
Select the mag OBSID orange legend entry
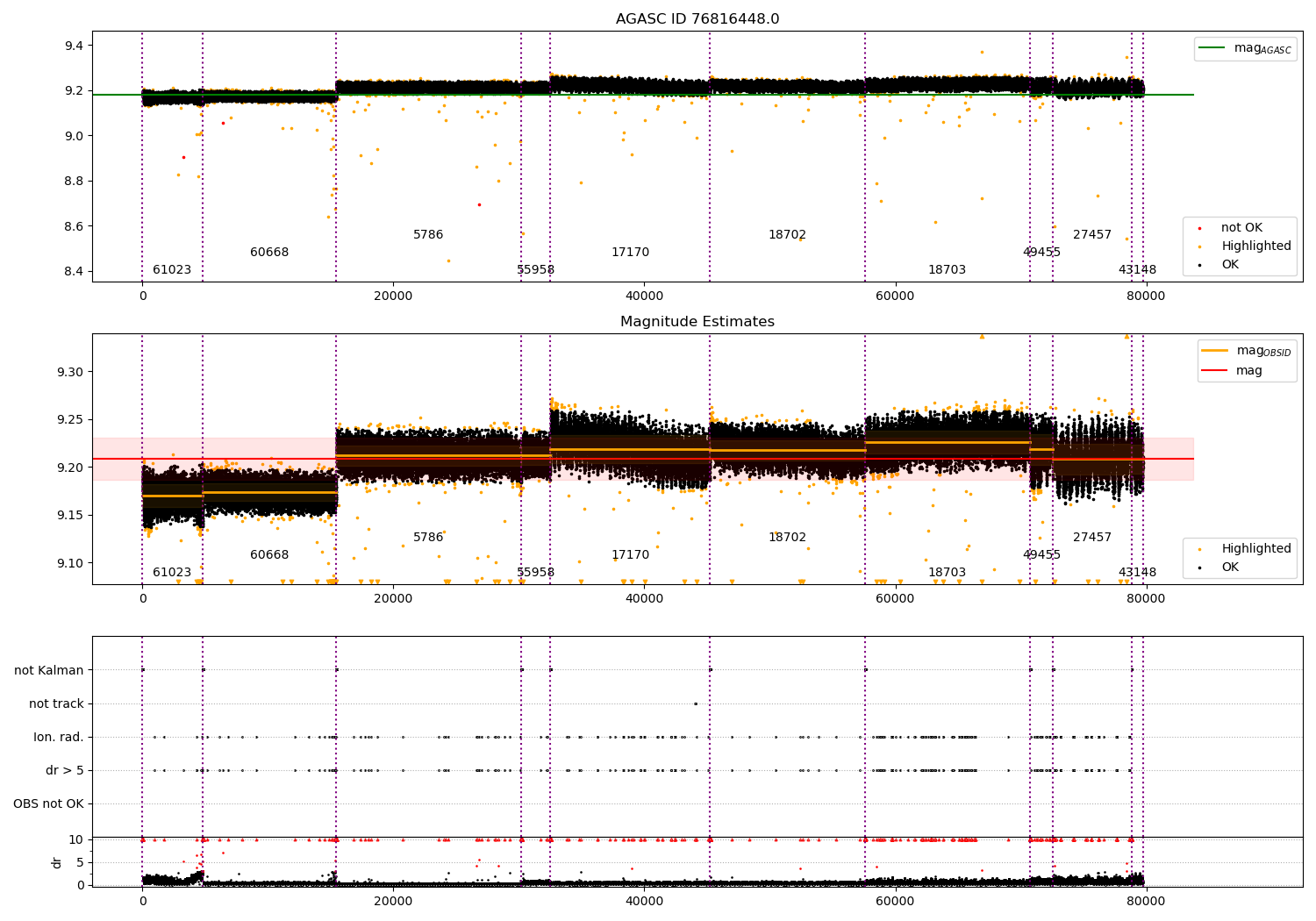1247,351
